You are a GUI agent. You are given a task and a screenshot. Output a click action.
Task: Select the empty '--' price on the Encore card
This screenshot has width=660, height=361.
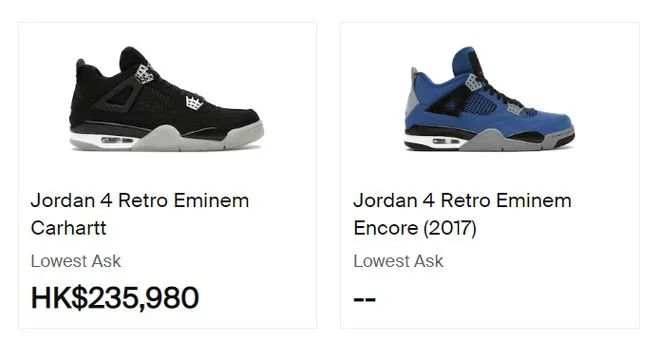(364, 299)
